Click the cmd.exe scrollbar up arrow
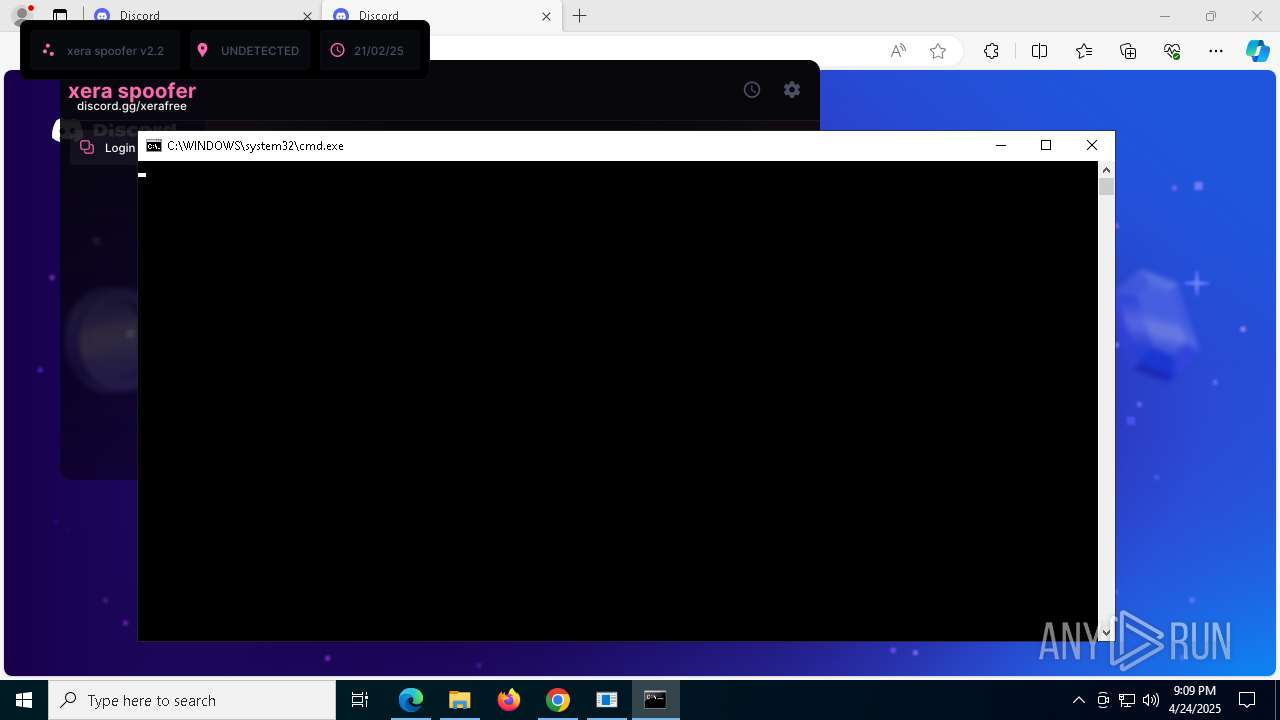The image size is (1280, 720). click(x=1106, y=170)
